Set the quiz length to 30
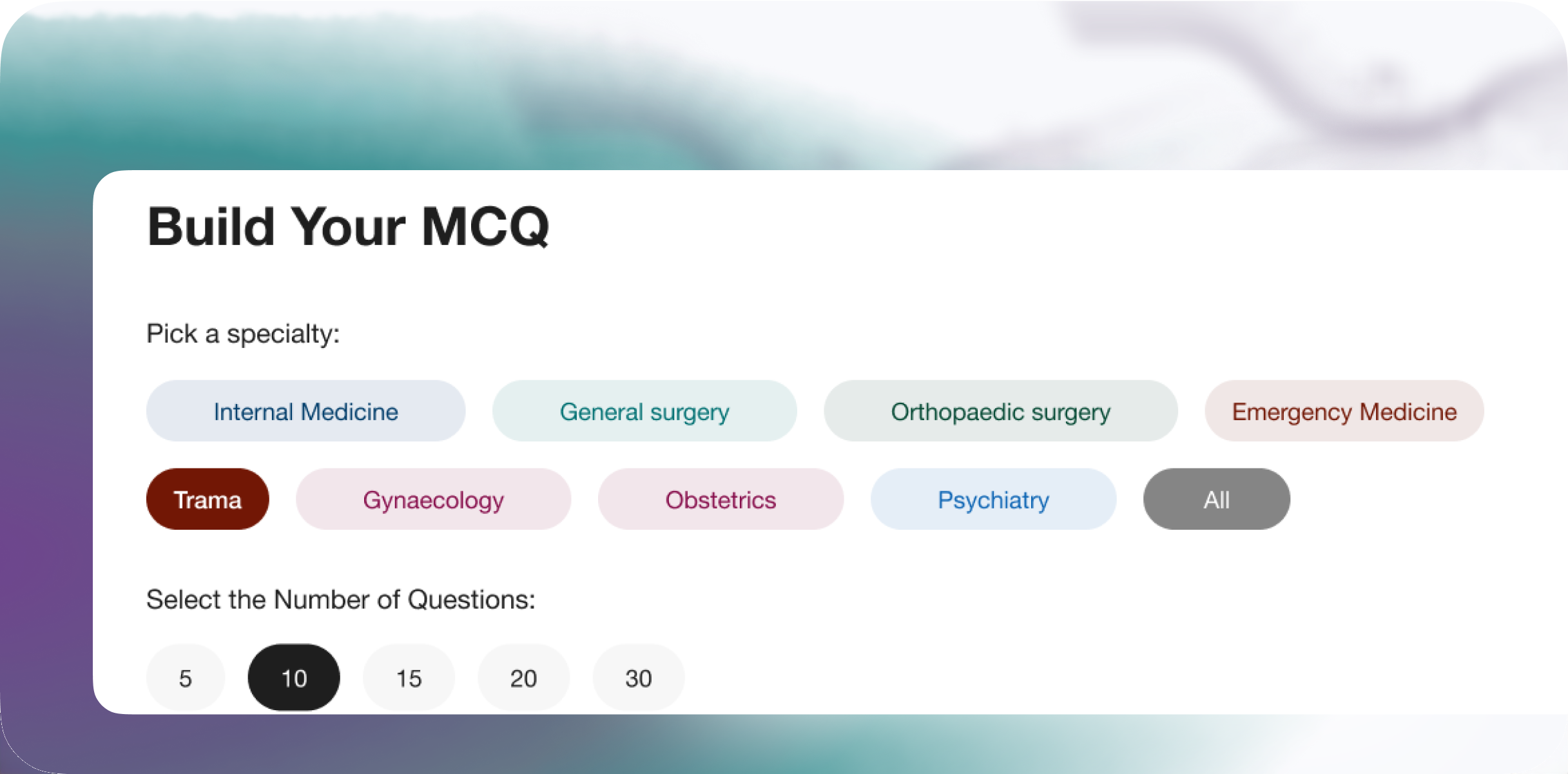1568x774 pixels. pyautogui.click(x=638, y=678)
